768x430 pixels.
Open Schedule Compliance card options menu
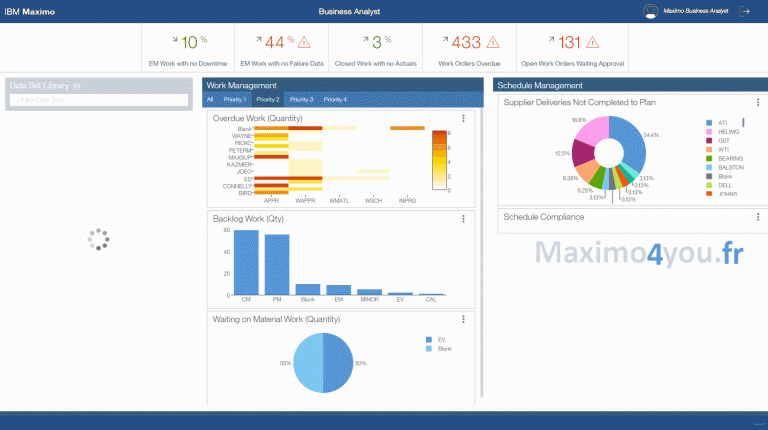click(x=758, y=217)
